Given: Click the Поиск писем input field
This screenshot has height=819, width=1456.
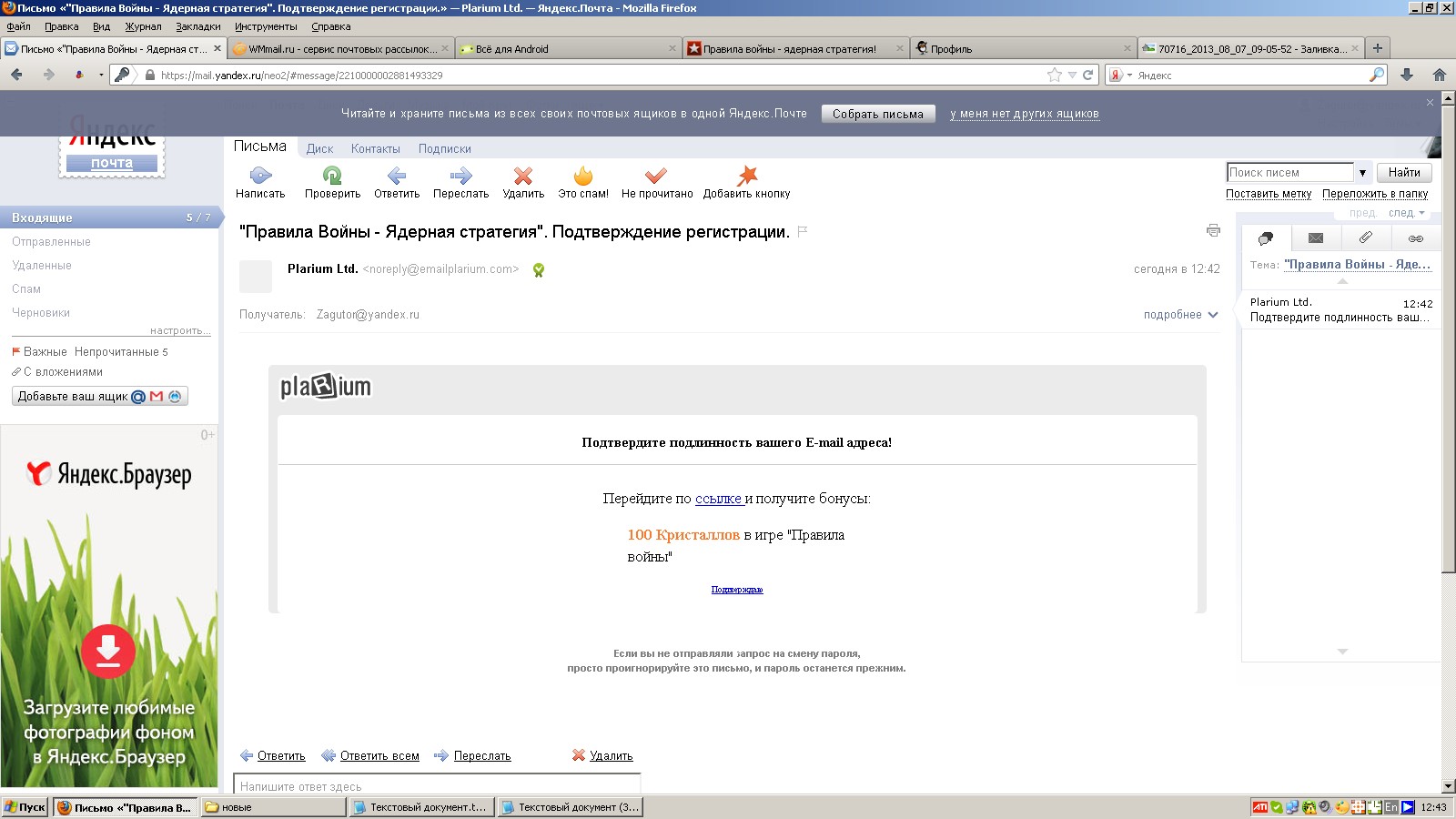Looking at the screenshot, I should click(1290, 172).
